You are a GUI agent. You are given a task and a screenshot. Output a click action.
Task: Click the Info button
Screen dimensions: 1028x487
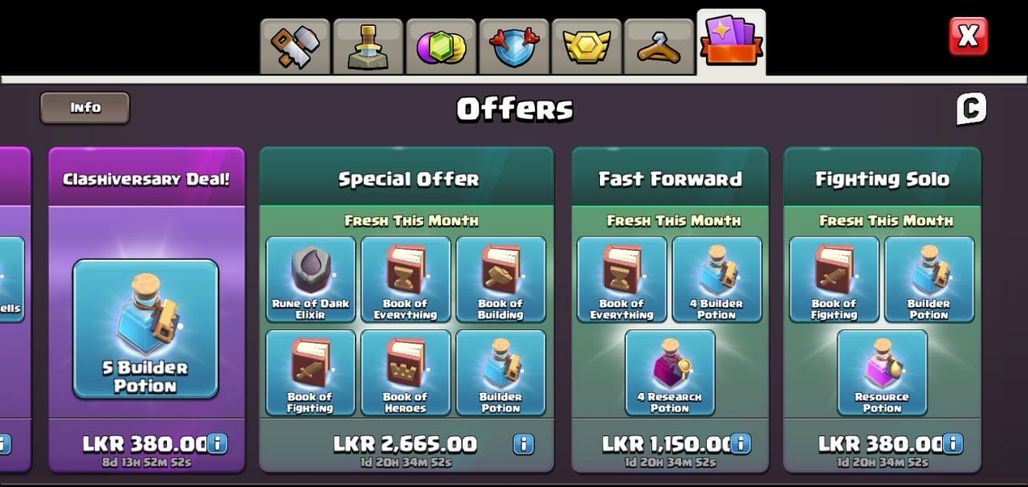pyautogui.click(x=85, y=107)
